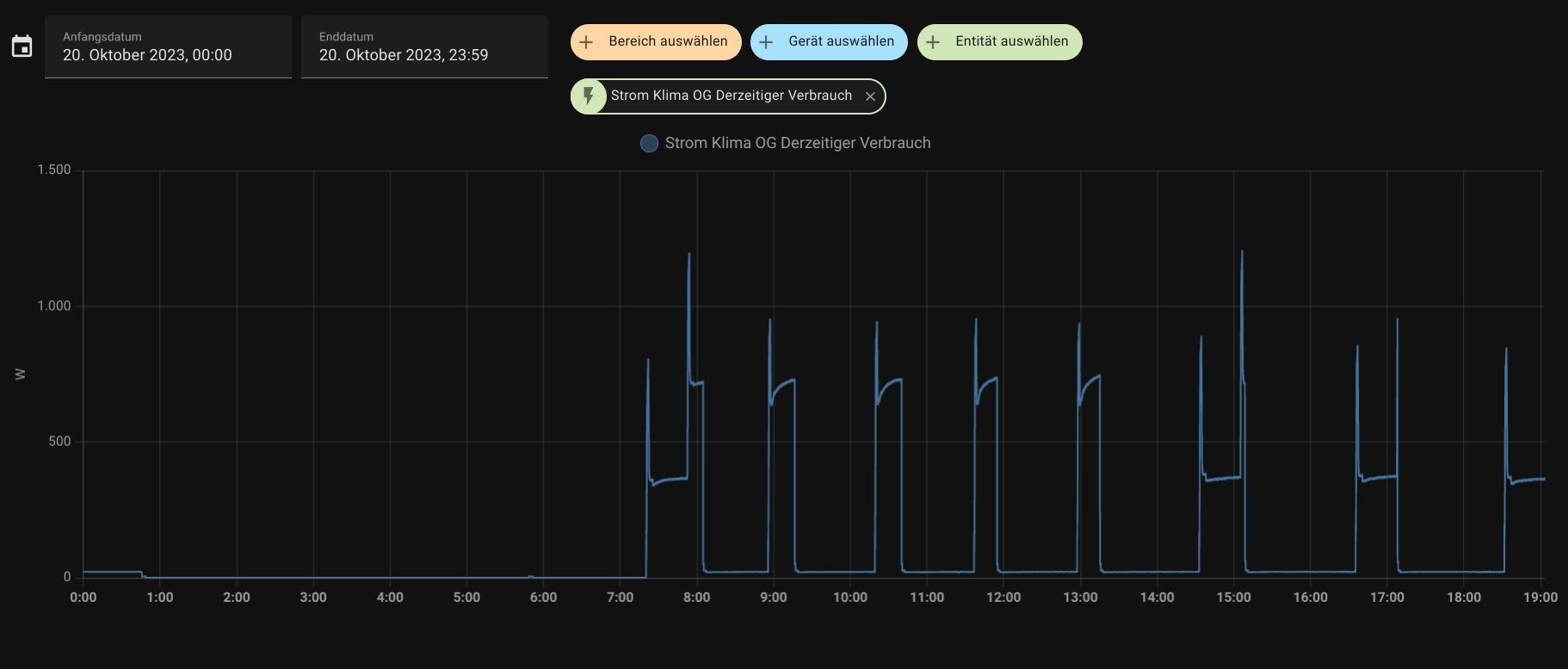Open the calendar date range picker icon

[x=22, y=46]
